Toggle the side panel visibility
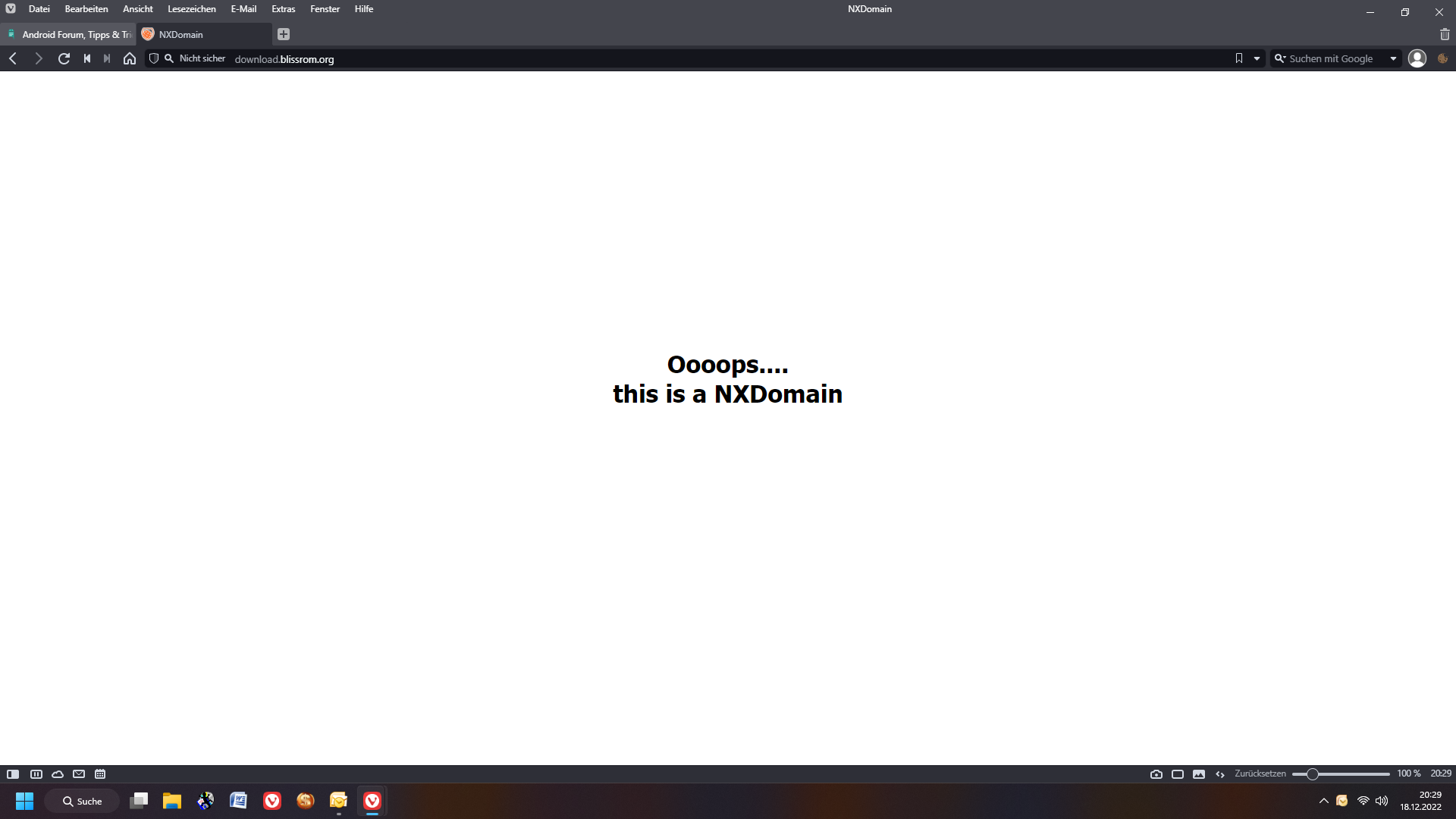This screenshot has height=819, width=1456. pyautogui.click(x=13, y=774)
